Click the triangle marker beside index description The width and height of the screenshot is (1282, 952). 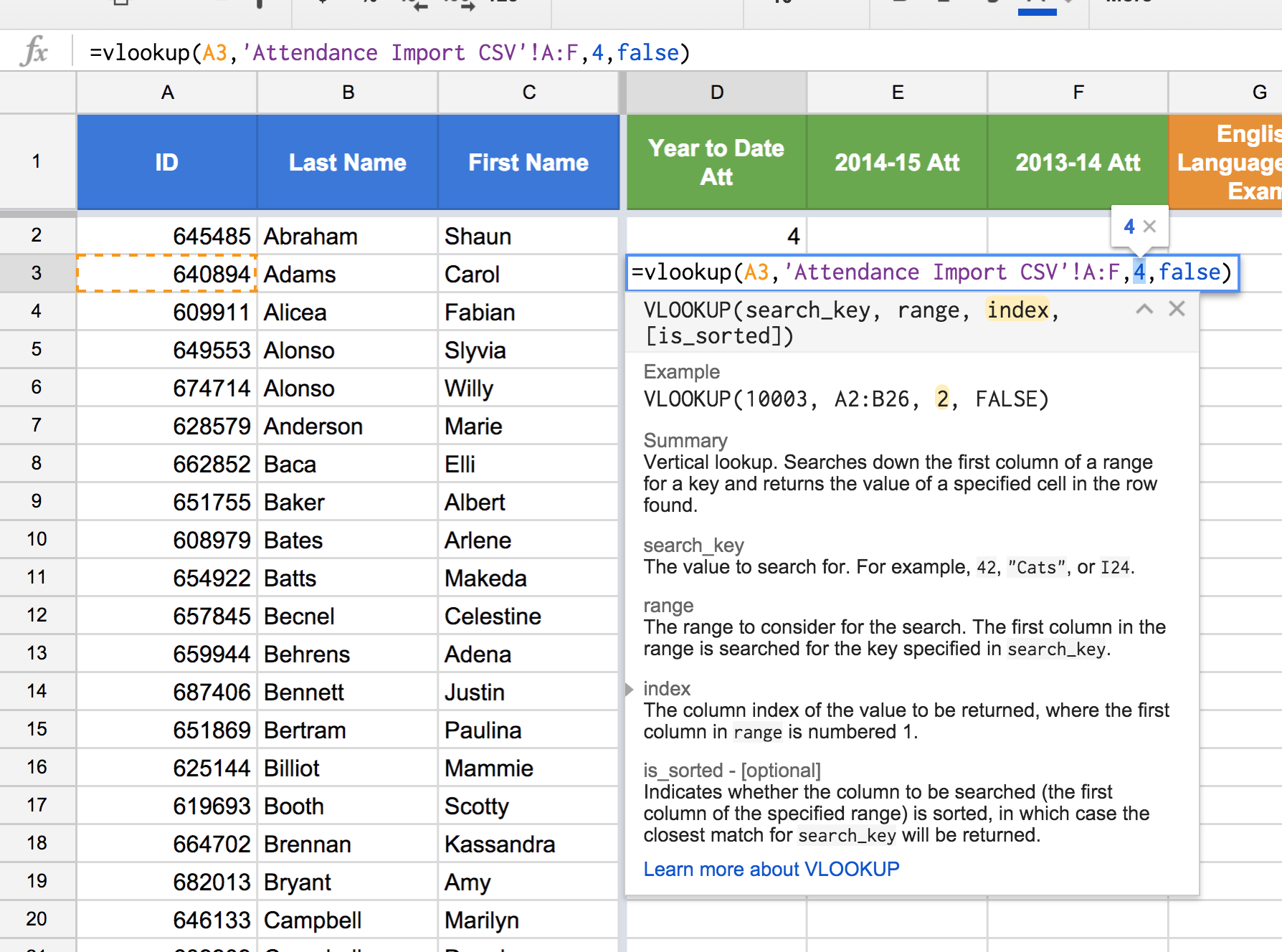tap(629, 689)
